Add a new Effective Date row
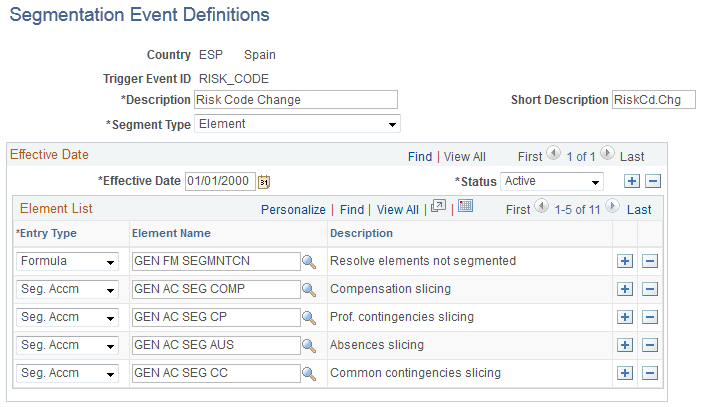 631,181
